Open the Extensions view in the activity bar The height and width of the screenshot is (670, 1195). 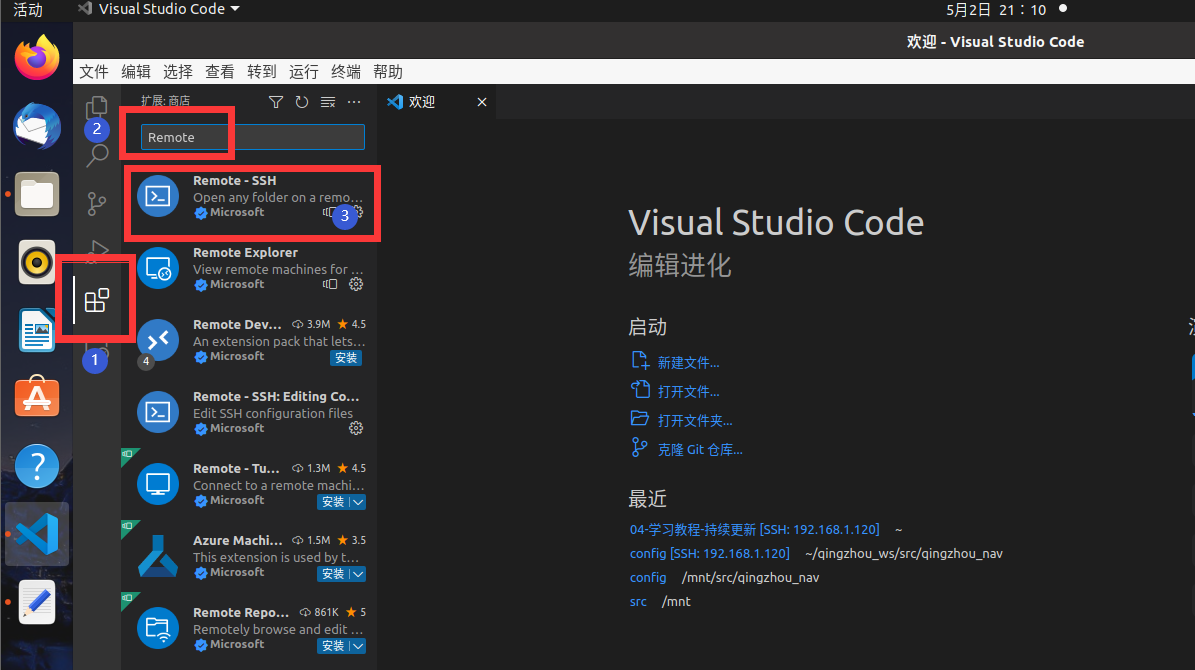pos(97,300)
